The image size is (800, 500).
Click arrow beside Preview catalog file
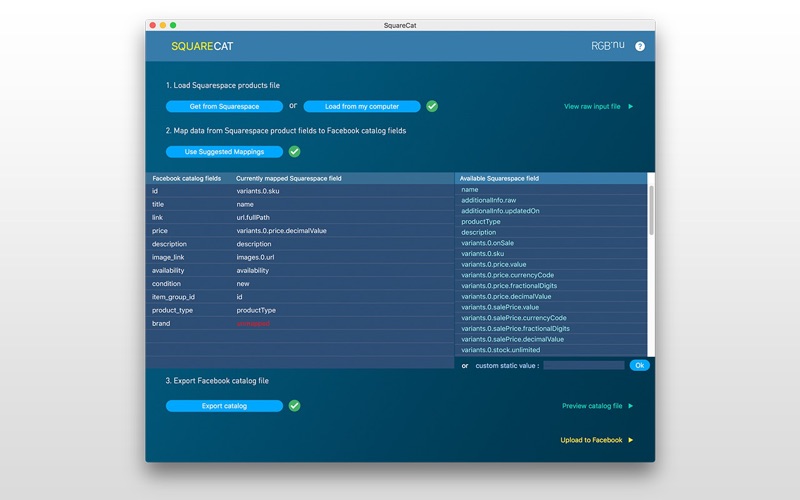(x=631, y=406)
